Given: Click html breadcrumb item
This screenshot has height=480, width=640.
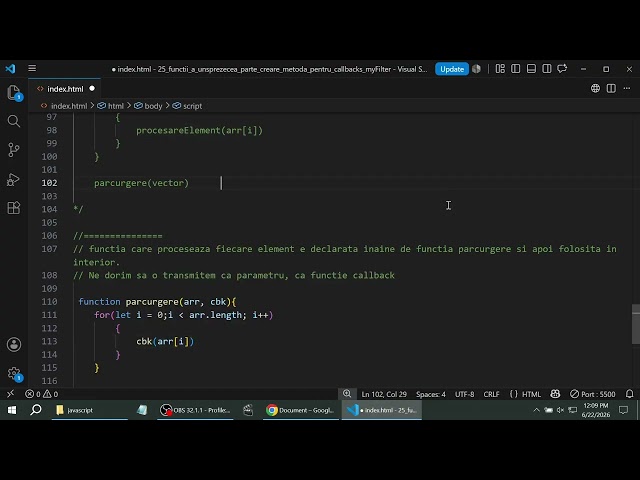Looking at the screenshot, I should [x=111, y=106].
